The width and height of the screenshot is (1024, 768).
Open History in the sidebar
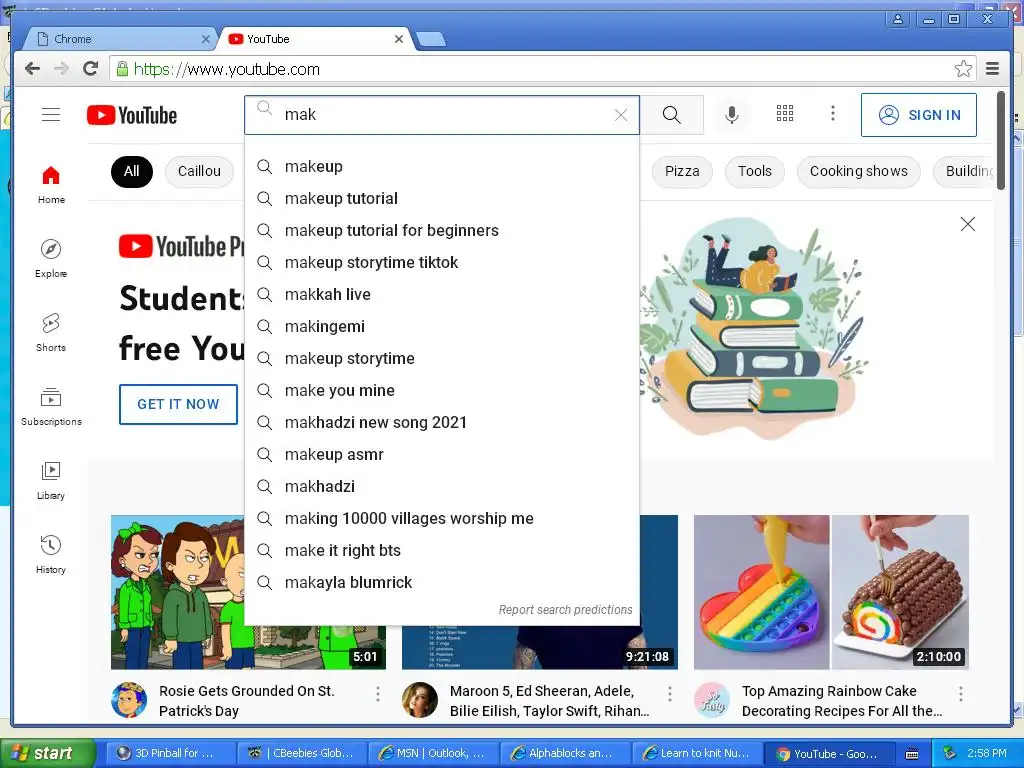point(51,554)
